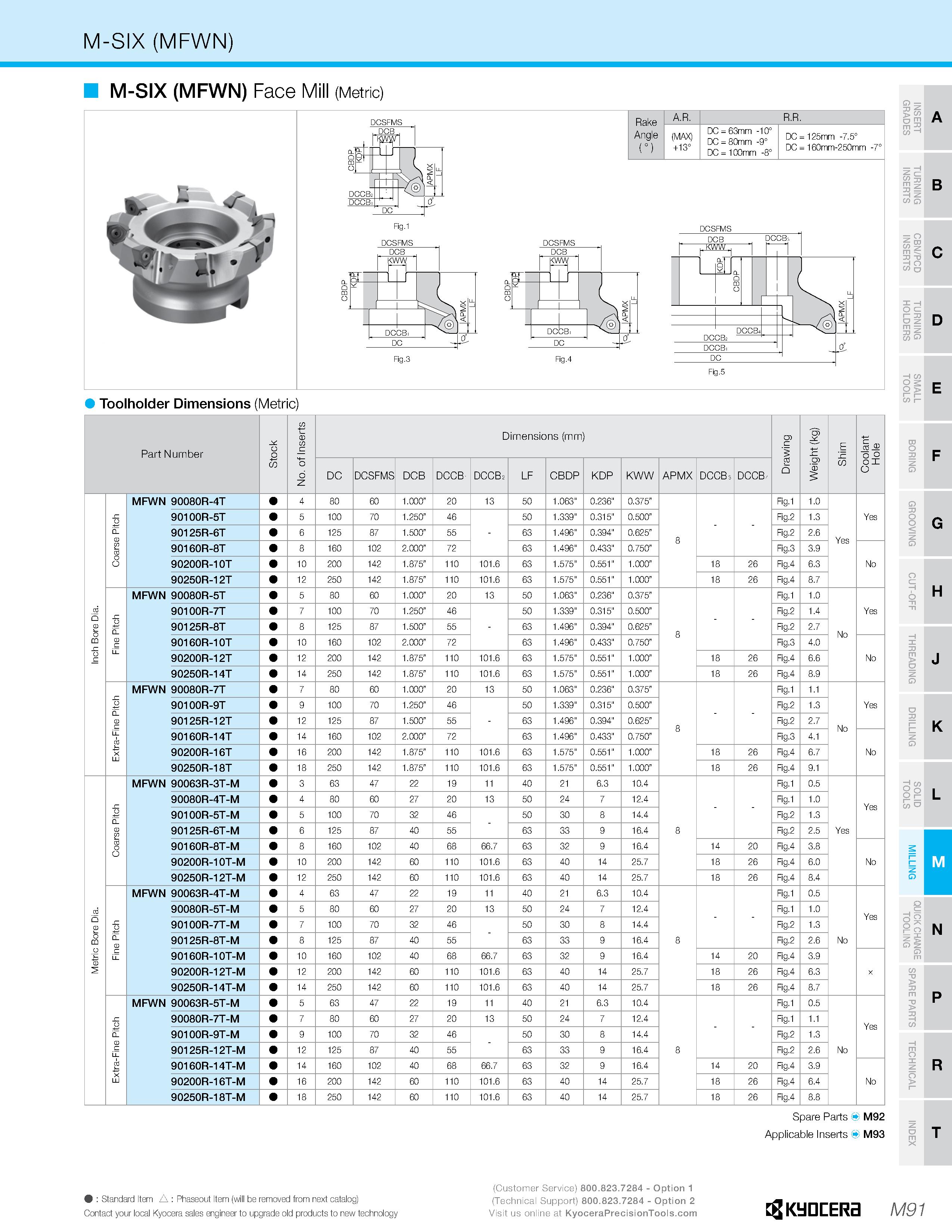
Task: Open section tab B Turning Inserts
Action: pos(925,185)
